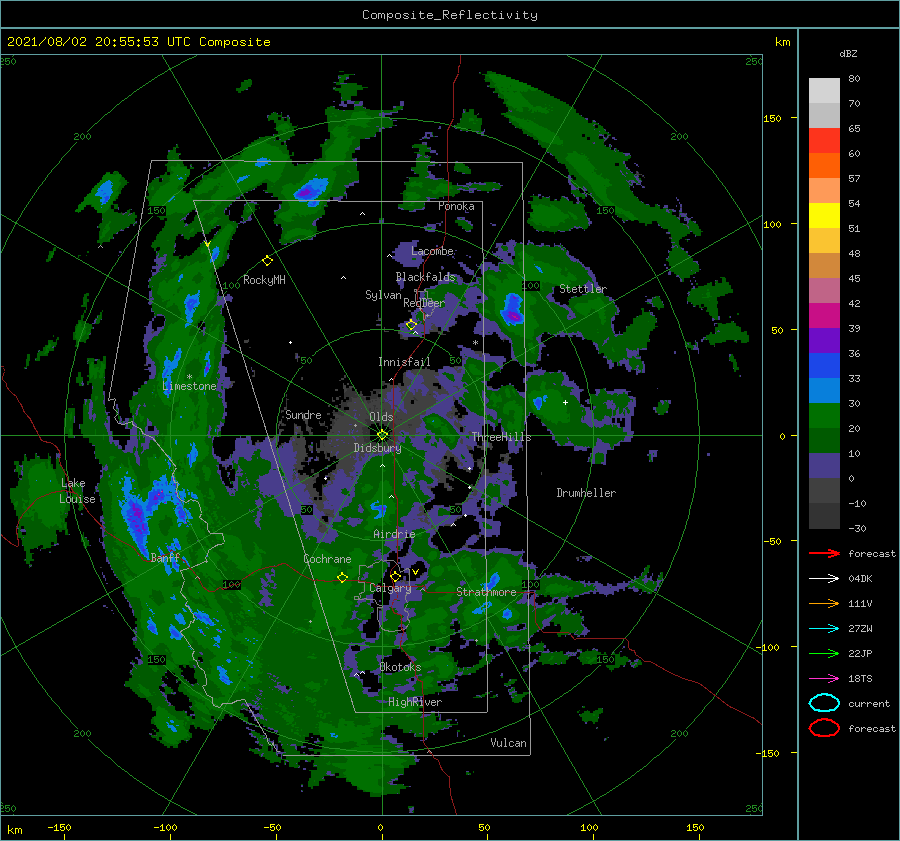Click the Airdrie city label
This screenshot has height=841, width=900.
point(394,534)
